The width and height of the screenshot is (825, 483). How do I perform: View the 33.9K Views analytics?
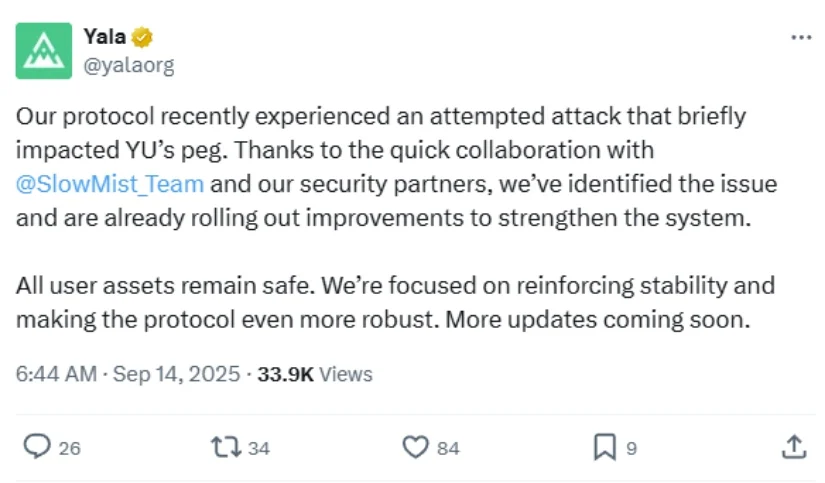315,374
